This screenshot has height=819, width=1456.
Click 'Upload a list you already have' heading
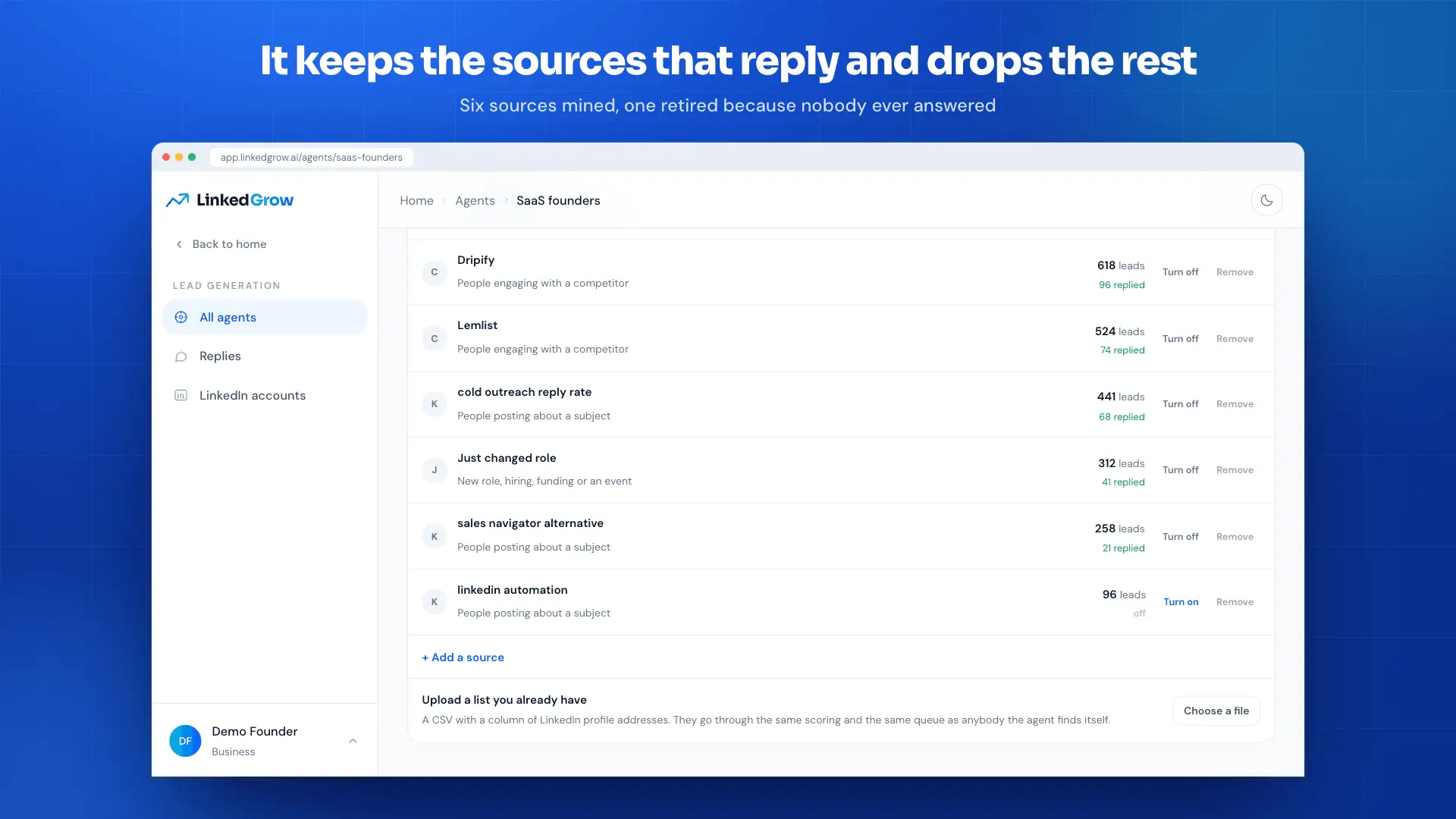(504, 700)
